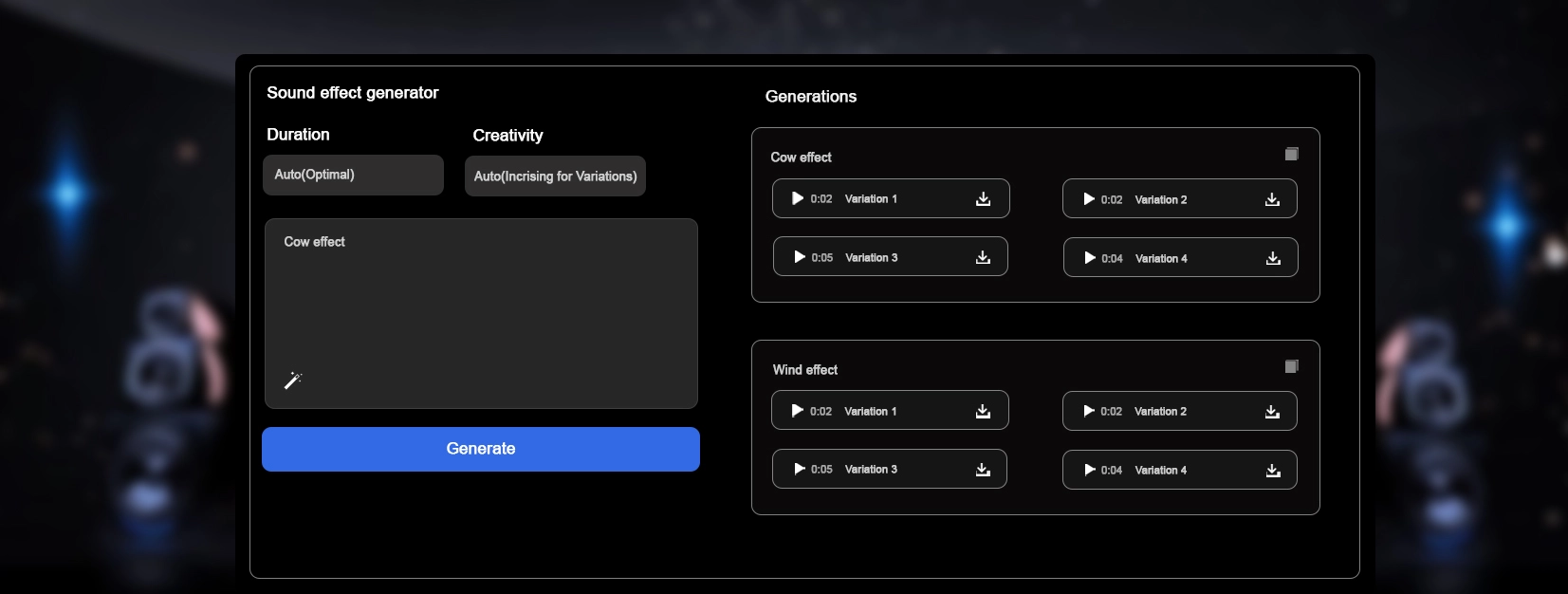Download Cow effect Variation 3

point(983,257)
